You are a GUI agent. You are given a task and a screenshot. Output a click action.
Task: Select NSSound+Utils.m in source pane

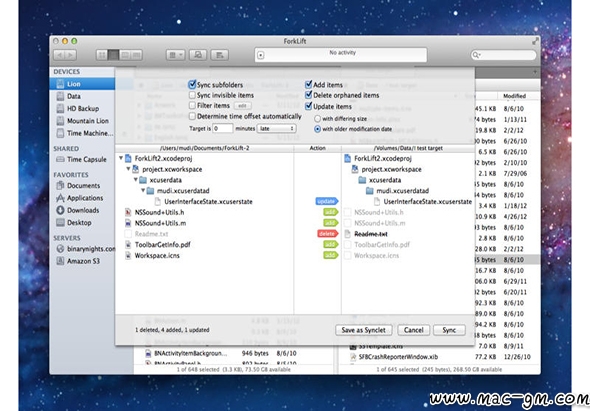(x=160, y=223)
